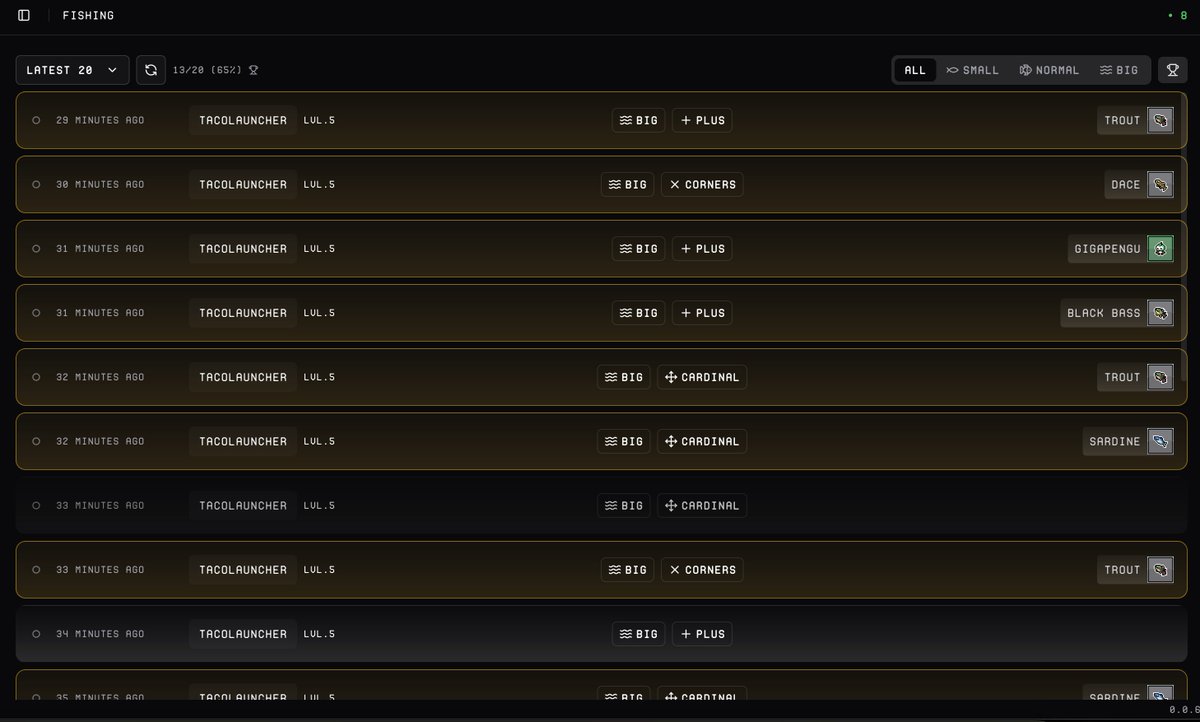Click the Black Bass fish icon
1200x722 pixels.
coord(1160,313)
